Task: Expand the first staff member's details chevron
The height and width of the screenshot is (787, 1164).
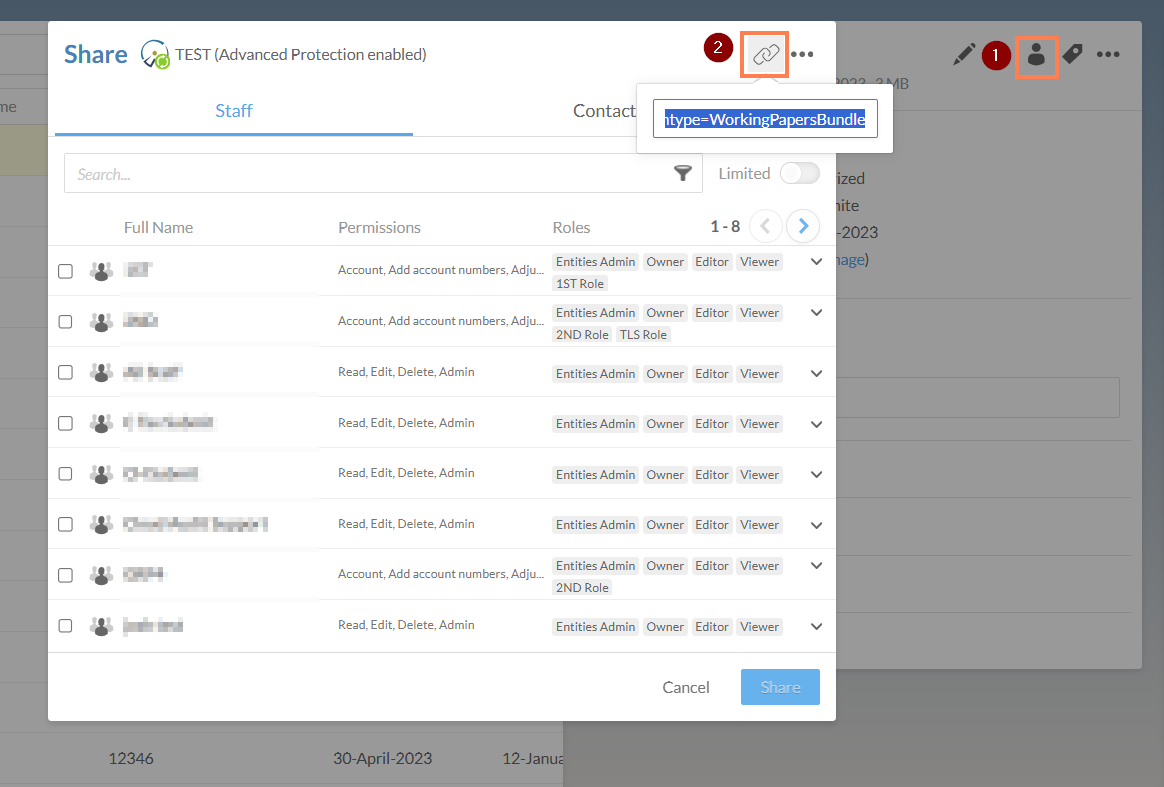Action: click(x=816, y=261)
